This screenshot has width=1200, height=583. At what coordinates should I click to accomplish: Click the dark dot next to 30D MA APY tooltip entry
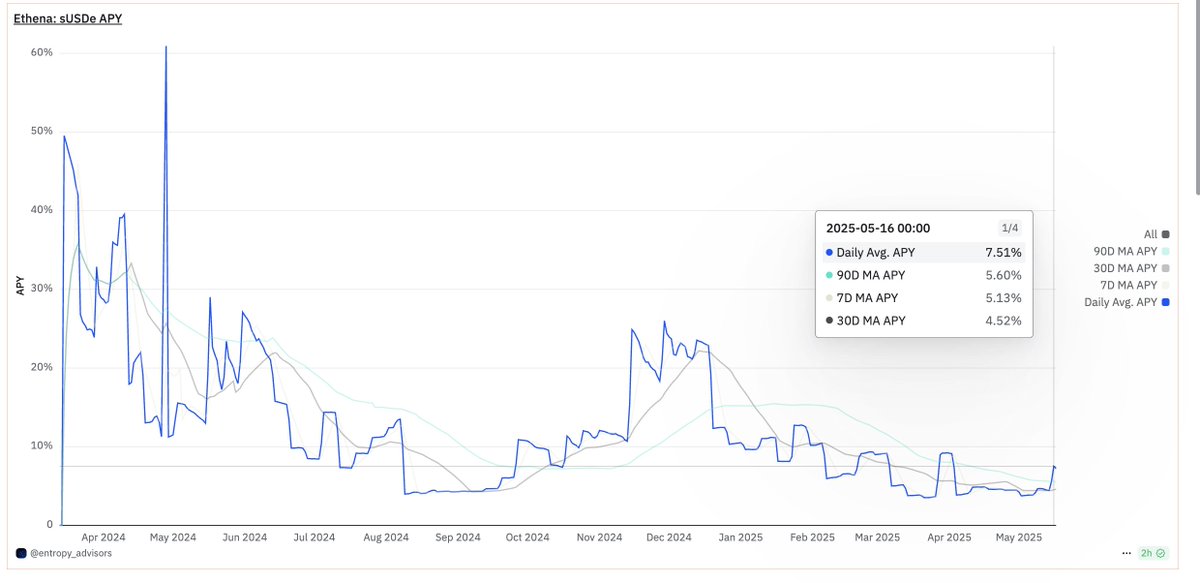tap(829, 321)
